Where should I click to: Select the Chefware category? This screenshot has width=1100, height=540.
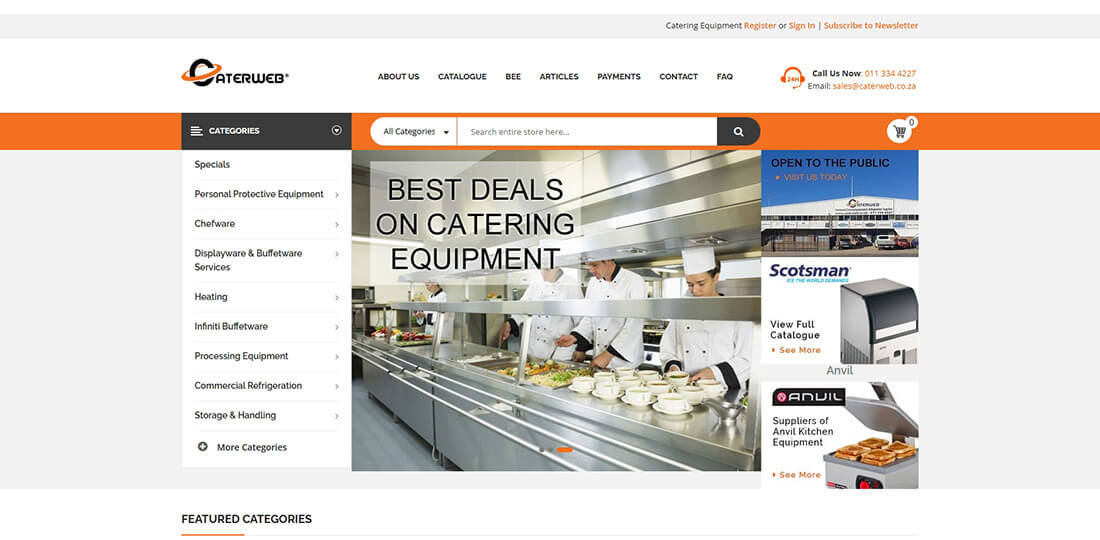pos(215,224)
